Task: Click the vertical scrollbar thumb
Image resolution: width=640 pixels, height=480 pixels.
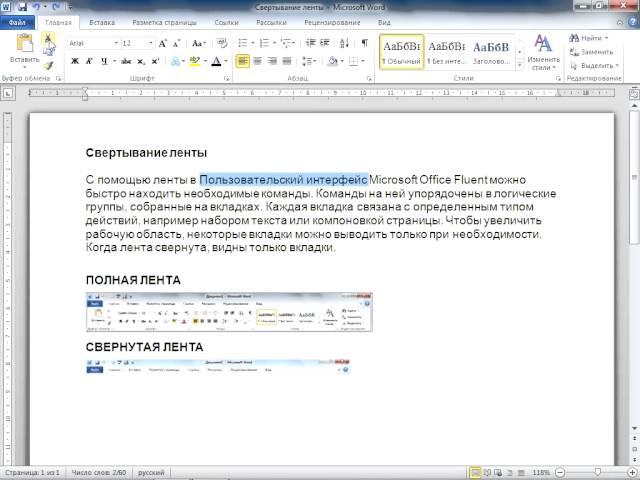Action: [634, 178]
